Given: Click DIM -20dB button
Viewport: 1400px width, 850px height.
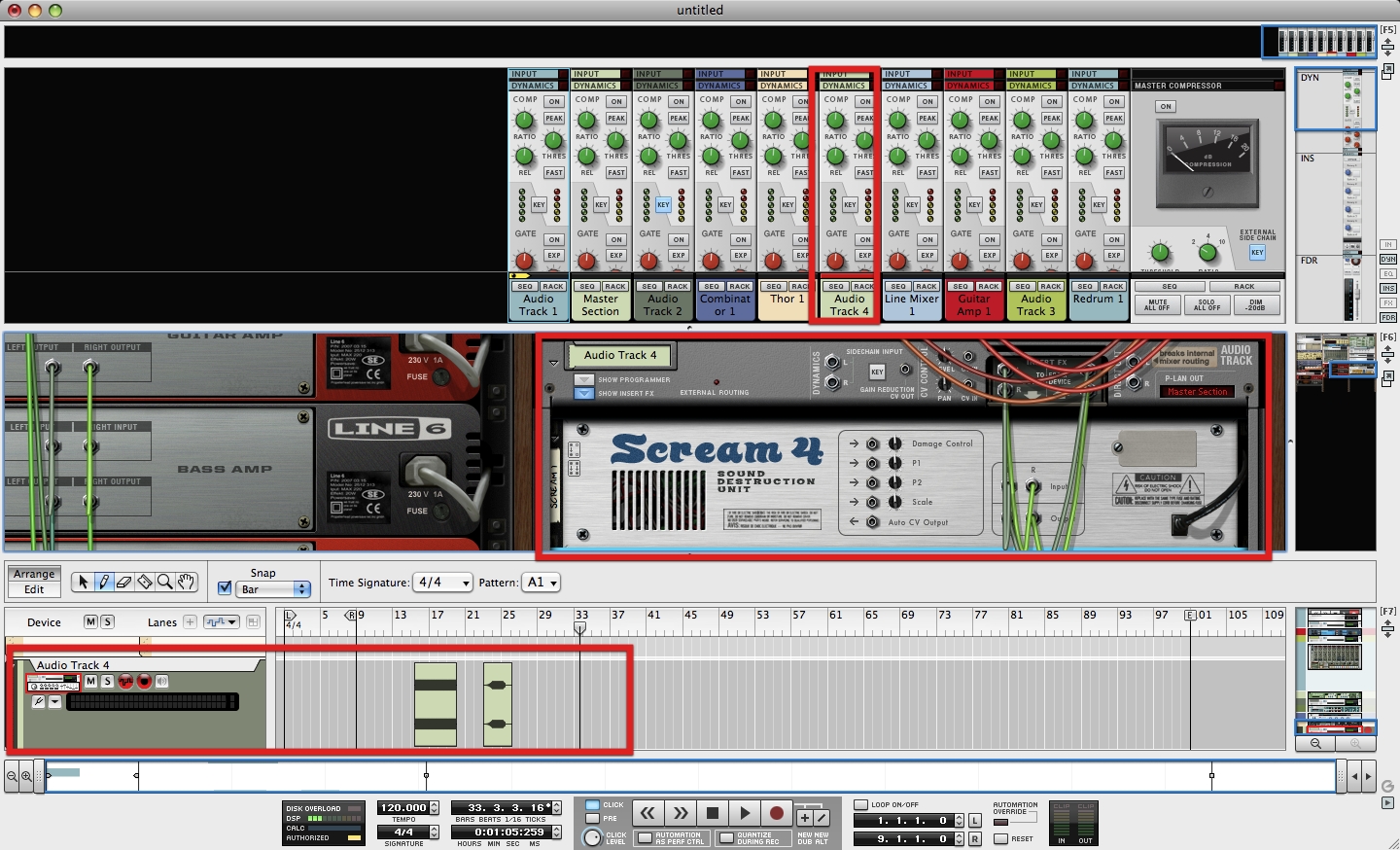Looking at the screenshot, I should coord(1256,305).
